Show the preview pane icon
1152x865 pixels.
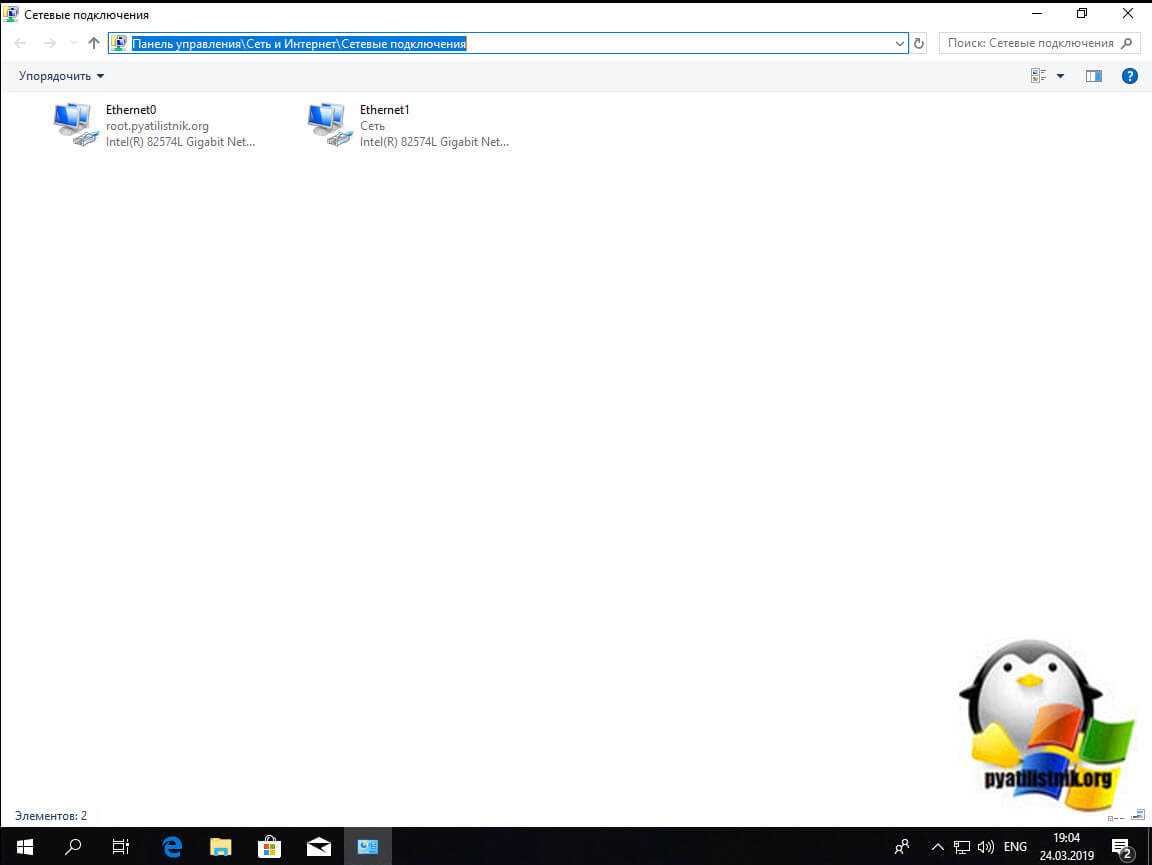coord(1093,76)
